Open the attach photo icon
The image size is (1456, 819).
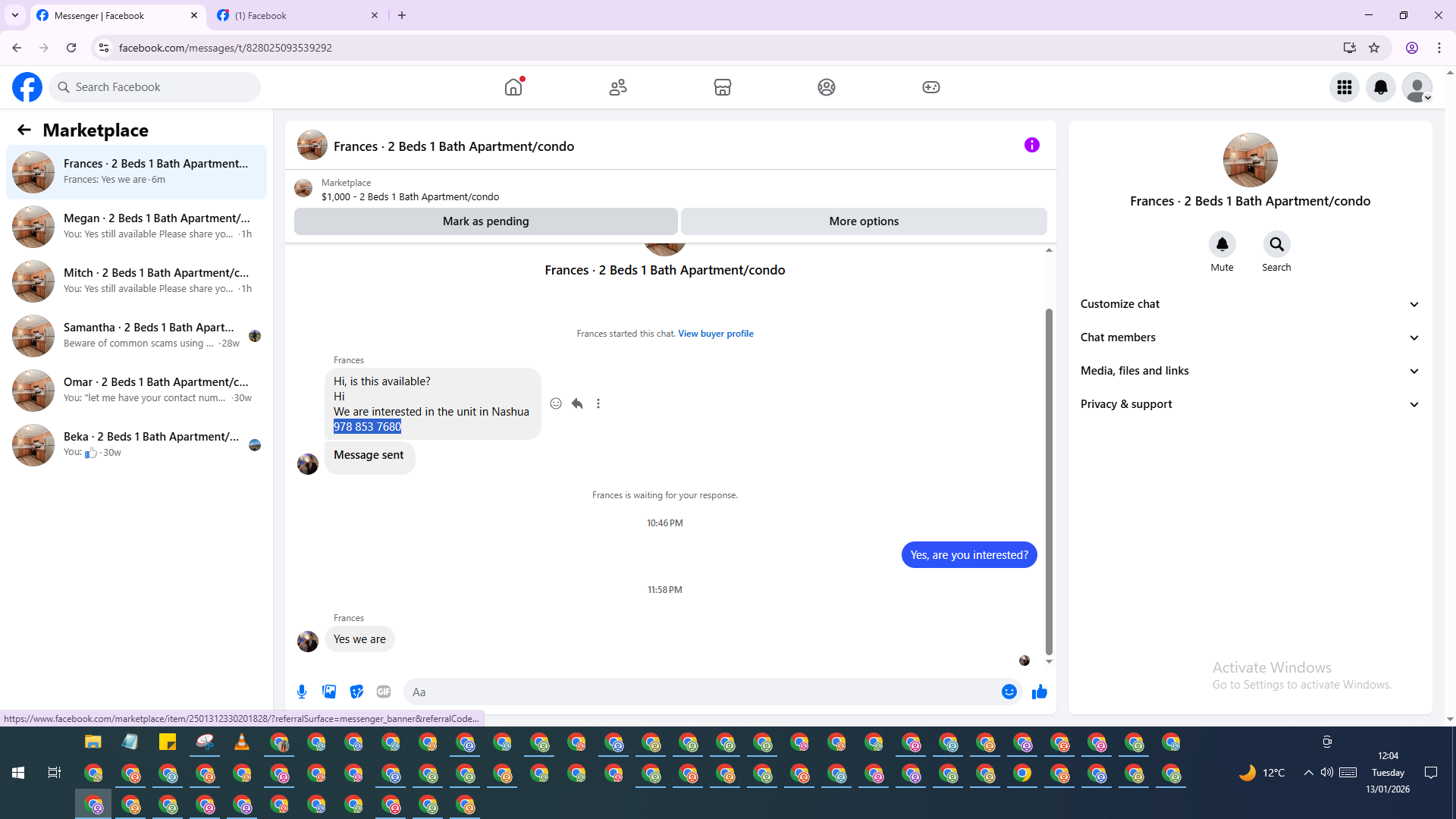(x=329, y=692)
